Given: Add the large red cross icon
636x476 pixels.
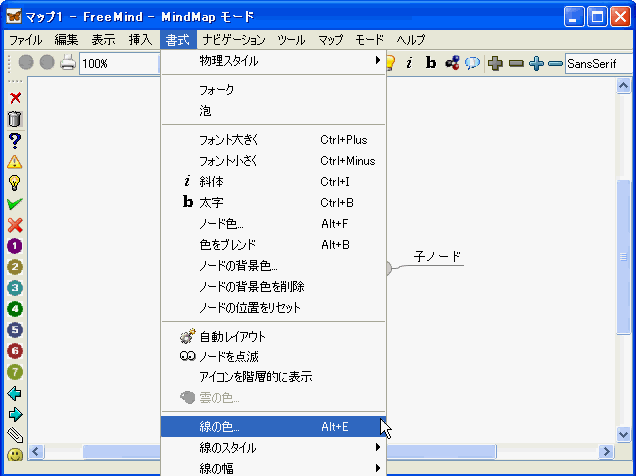Looking at the screenshot, I should point(15,225).
